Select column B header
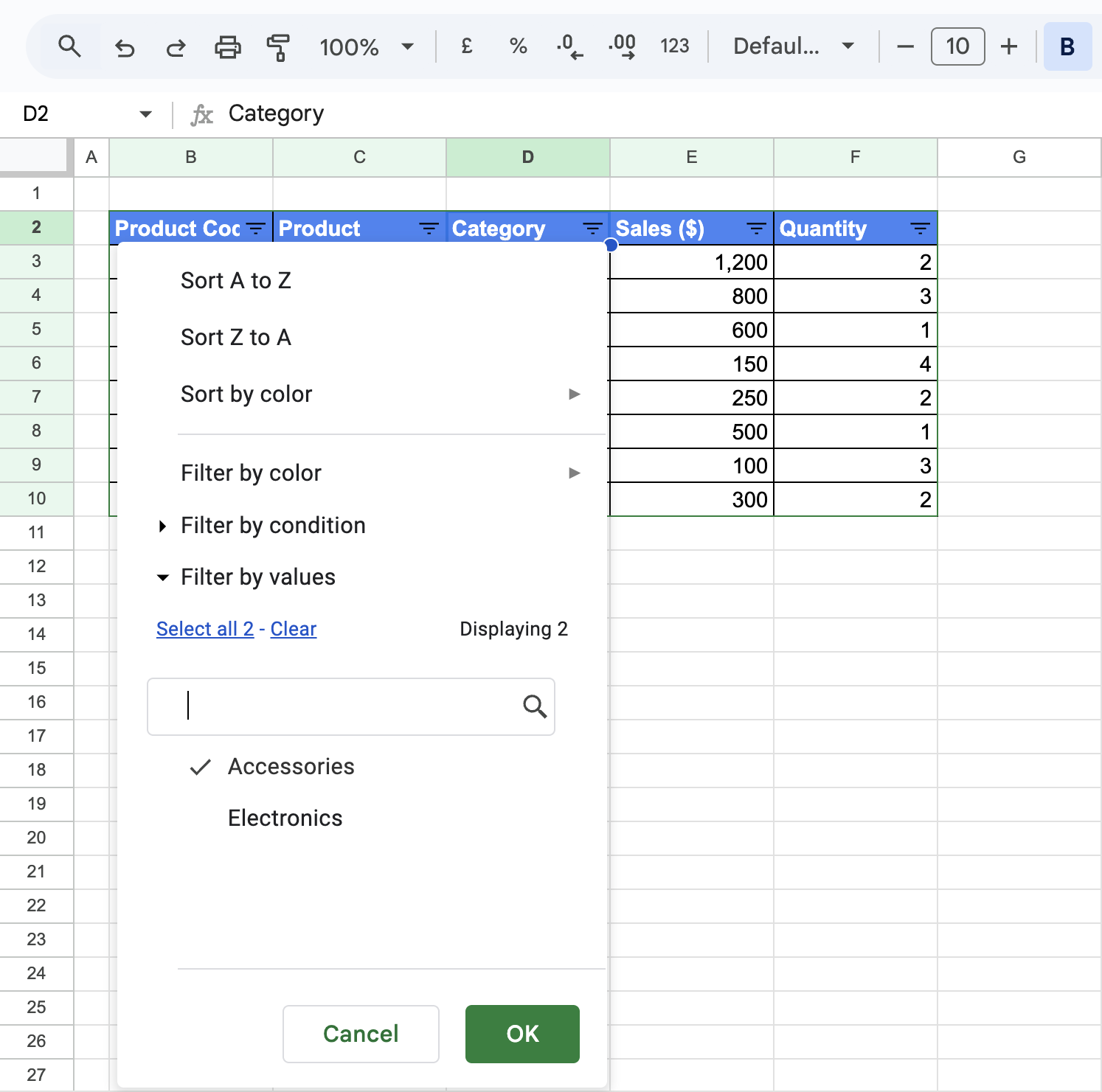The image size is (1102, 1092). pos(191,157)
